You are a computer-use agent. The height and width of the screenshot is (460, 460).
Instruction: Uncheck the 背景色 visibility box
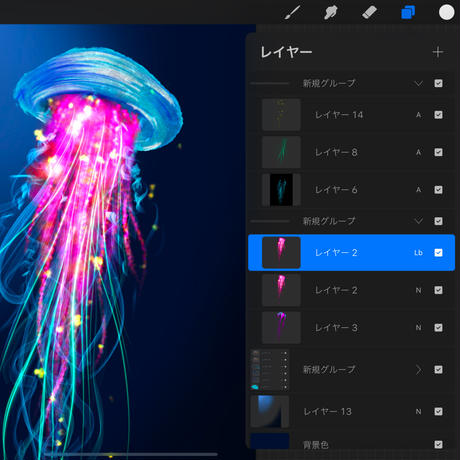[x=438, y=444]
